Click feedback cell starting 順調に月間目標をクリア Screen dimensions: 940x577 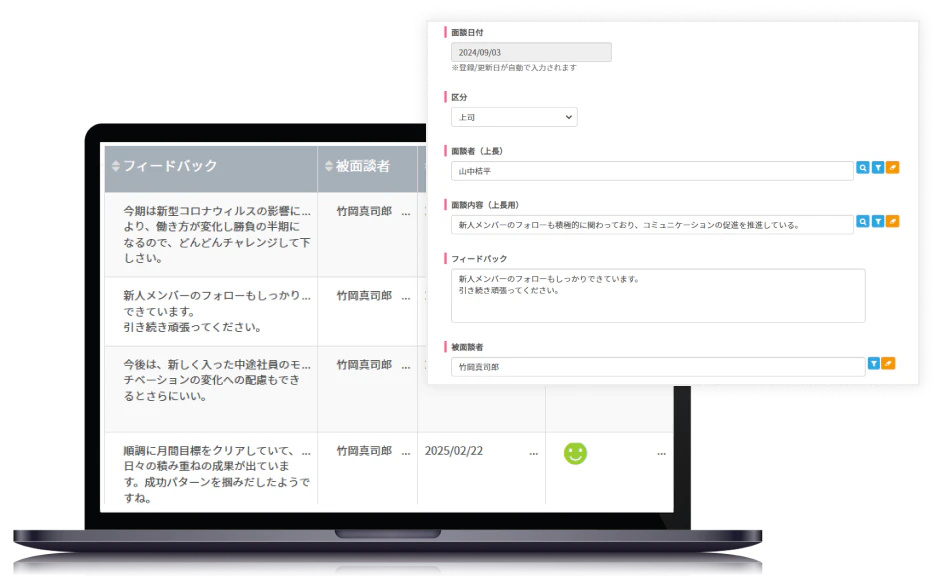tap(211, 468)
